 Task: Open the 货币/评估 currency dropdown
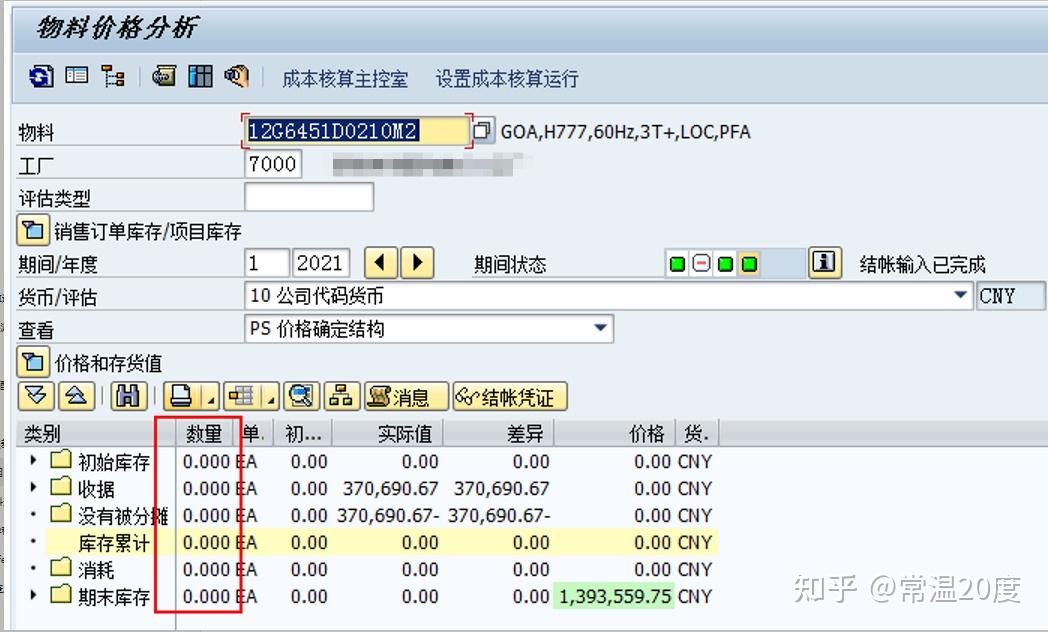tap(961, 295)
